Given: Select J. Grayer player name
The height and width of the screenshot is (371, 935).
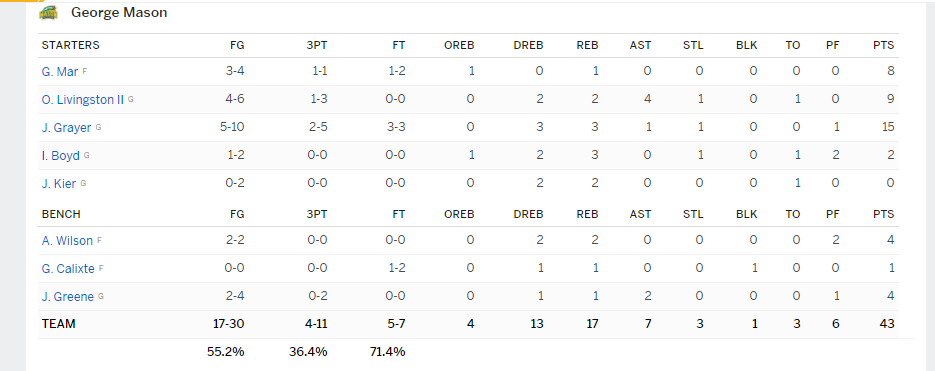Looking at the screenshot, I should tap(67, 128).
